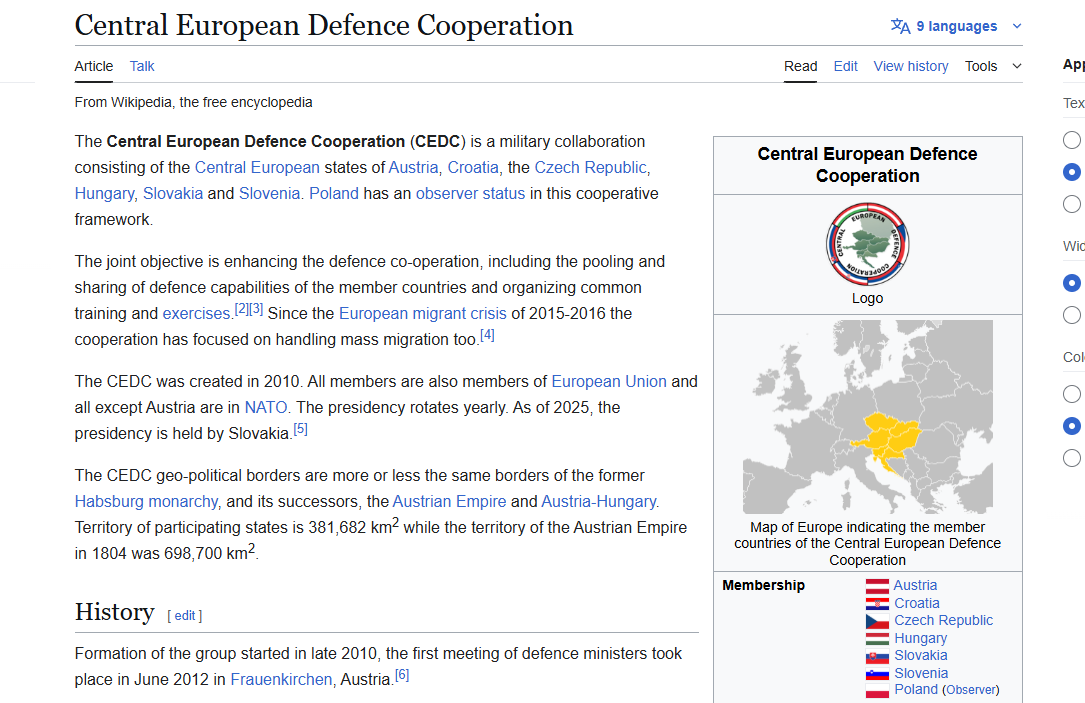Open the Observer link beside Poland
This screenshot has width=1085, height=703.
coord(971,690)
